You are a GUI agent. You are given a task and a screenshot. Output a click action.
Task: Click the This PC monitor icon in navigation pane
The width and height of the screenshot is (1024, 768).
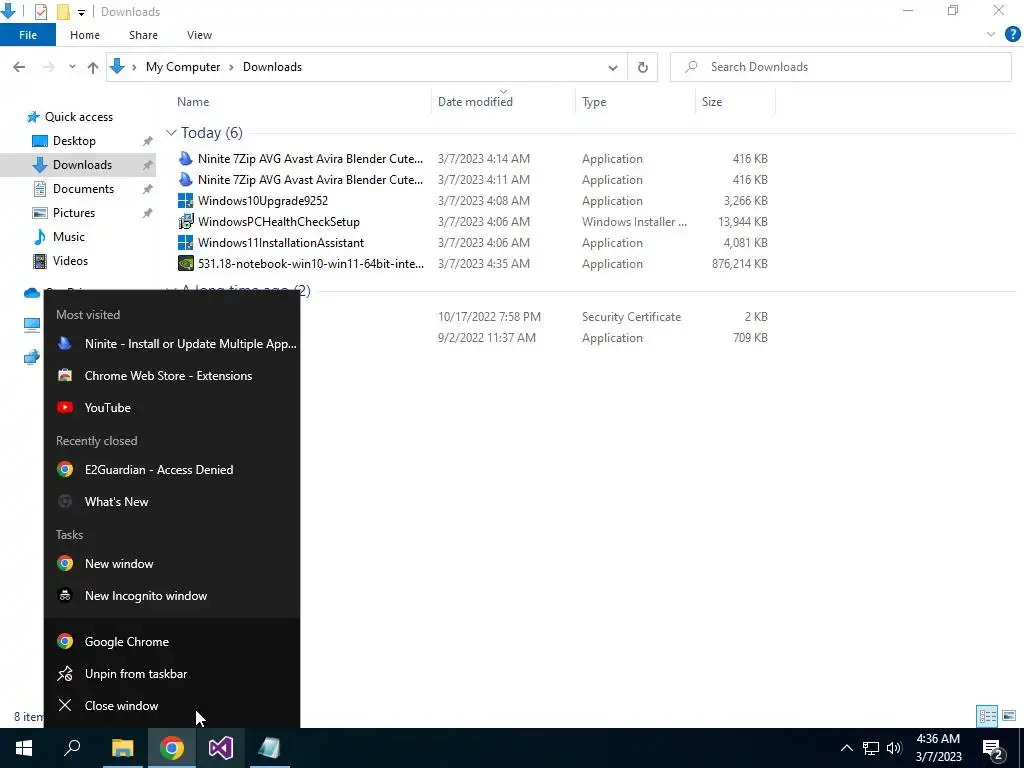click(31, 325)
